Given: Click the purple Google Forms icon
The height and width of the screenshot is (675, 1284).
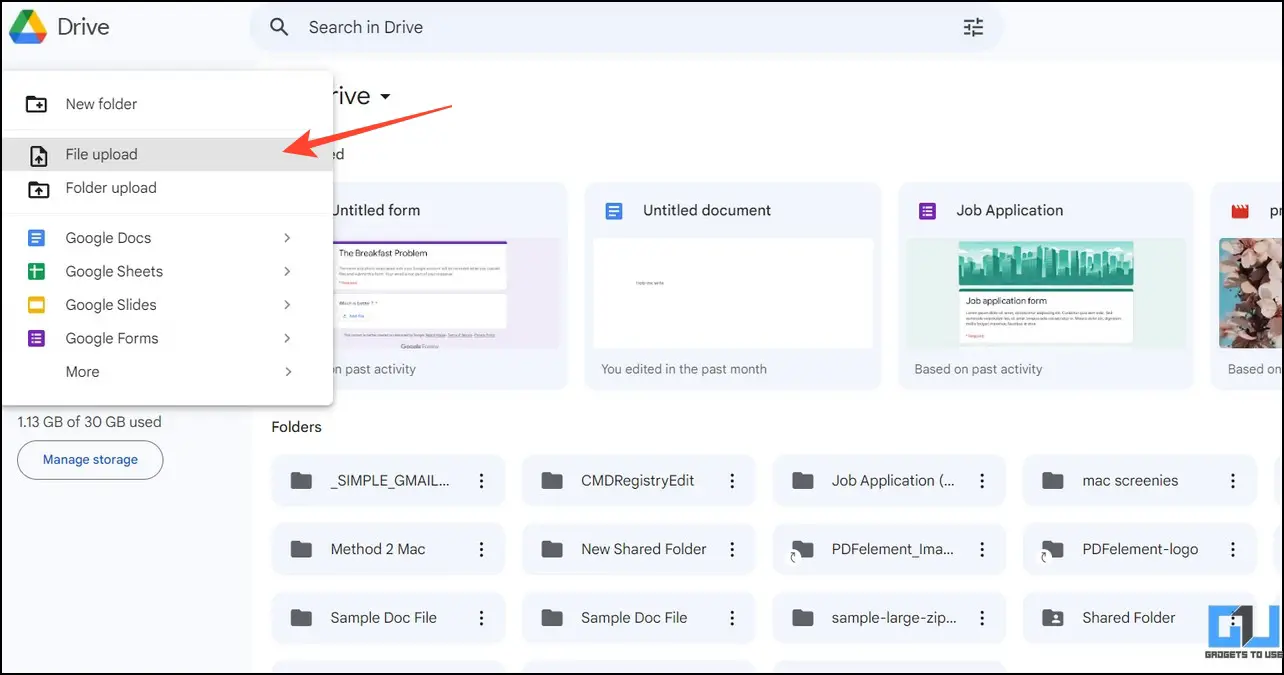Looking at the screenshot, I should click(37, 338).
